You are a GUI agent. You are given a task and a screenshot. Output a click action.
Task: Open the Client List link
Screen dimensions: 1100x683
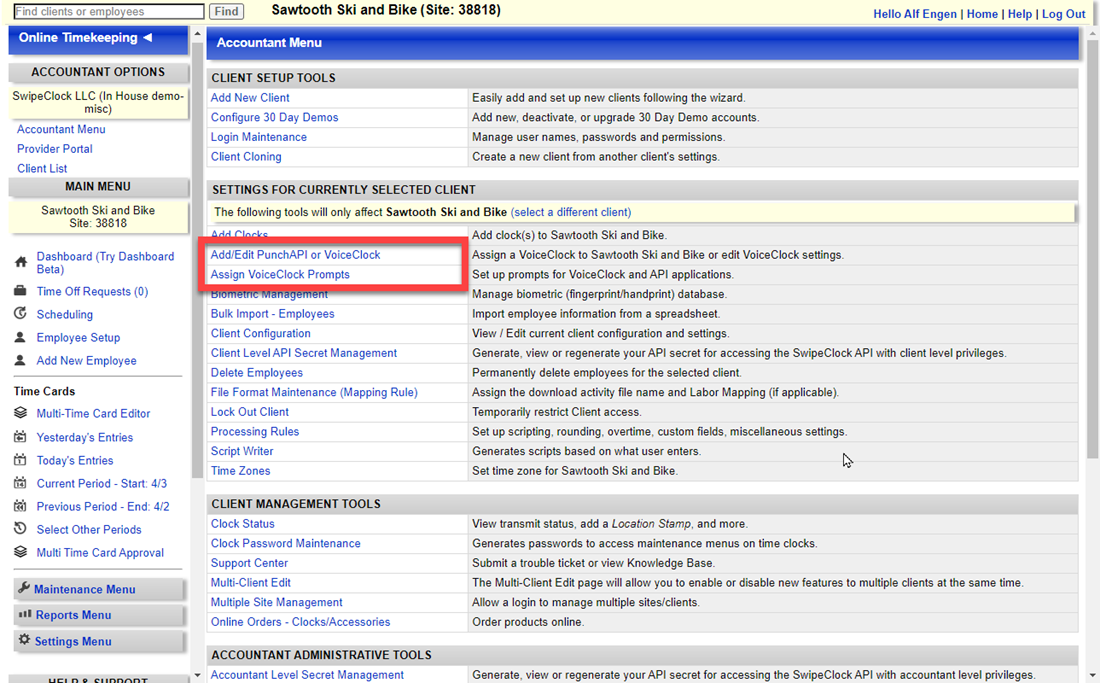click(42, 168)
